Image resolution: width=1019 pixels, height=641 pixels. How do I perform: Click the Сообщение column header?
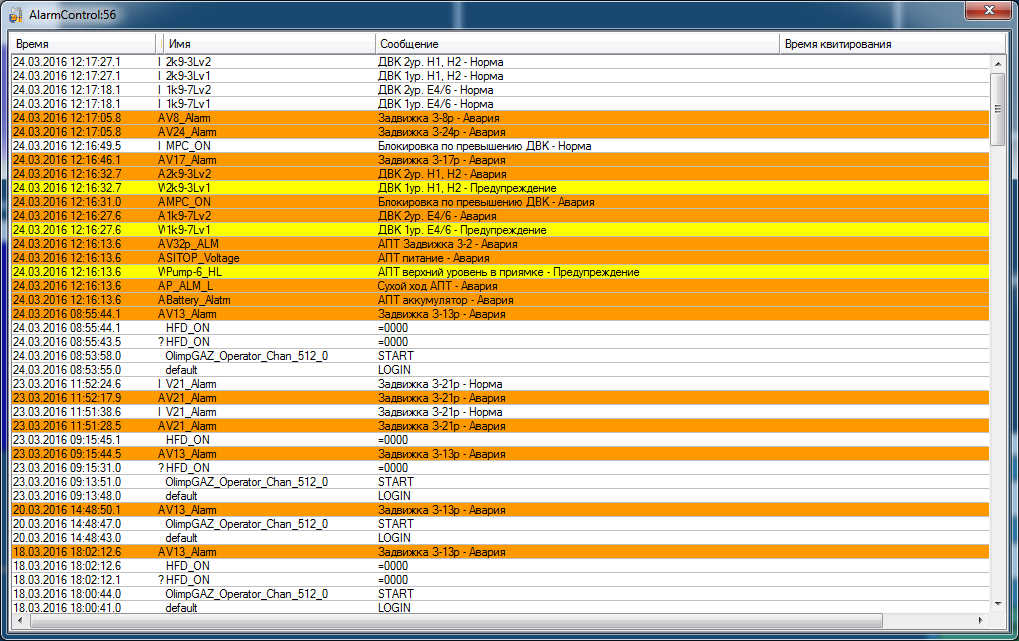[x=576, y=44]
